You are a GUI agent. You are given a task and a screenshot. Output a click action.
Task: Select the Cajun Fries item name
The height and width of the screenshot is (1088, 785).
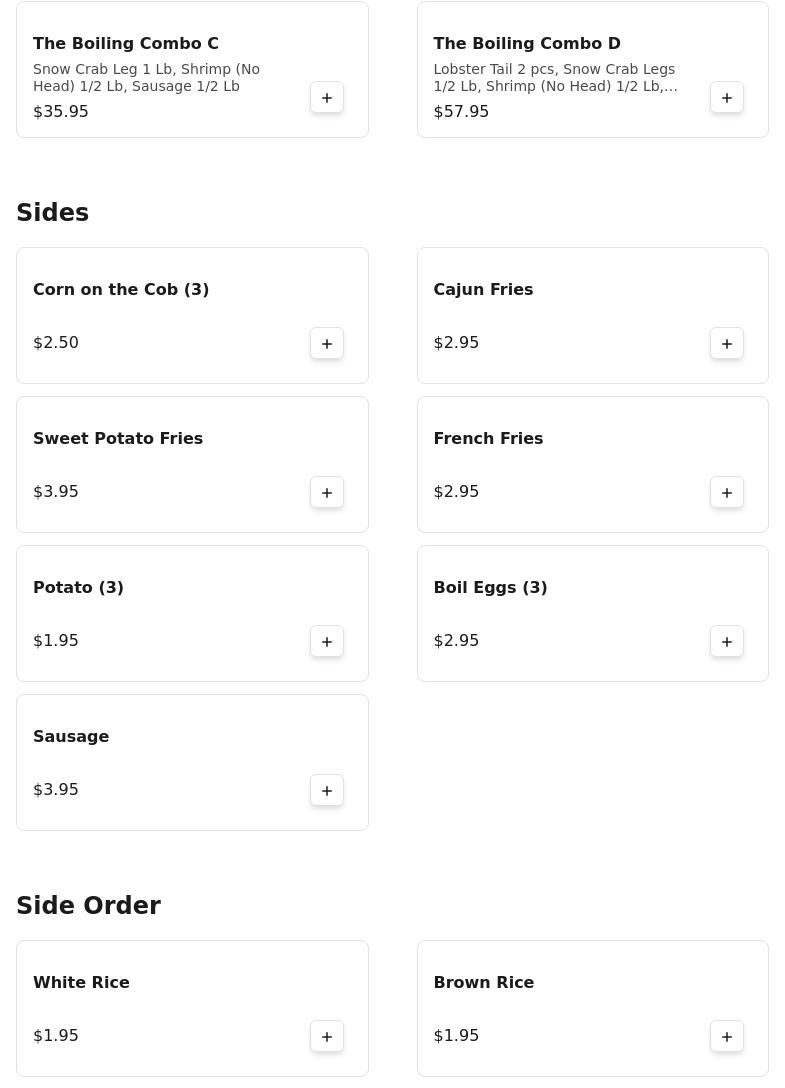pyautogui.click(x=483, y=290)
